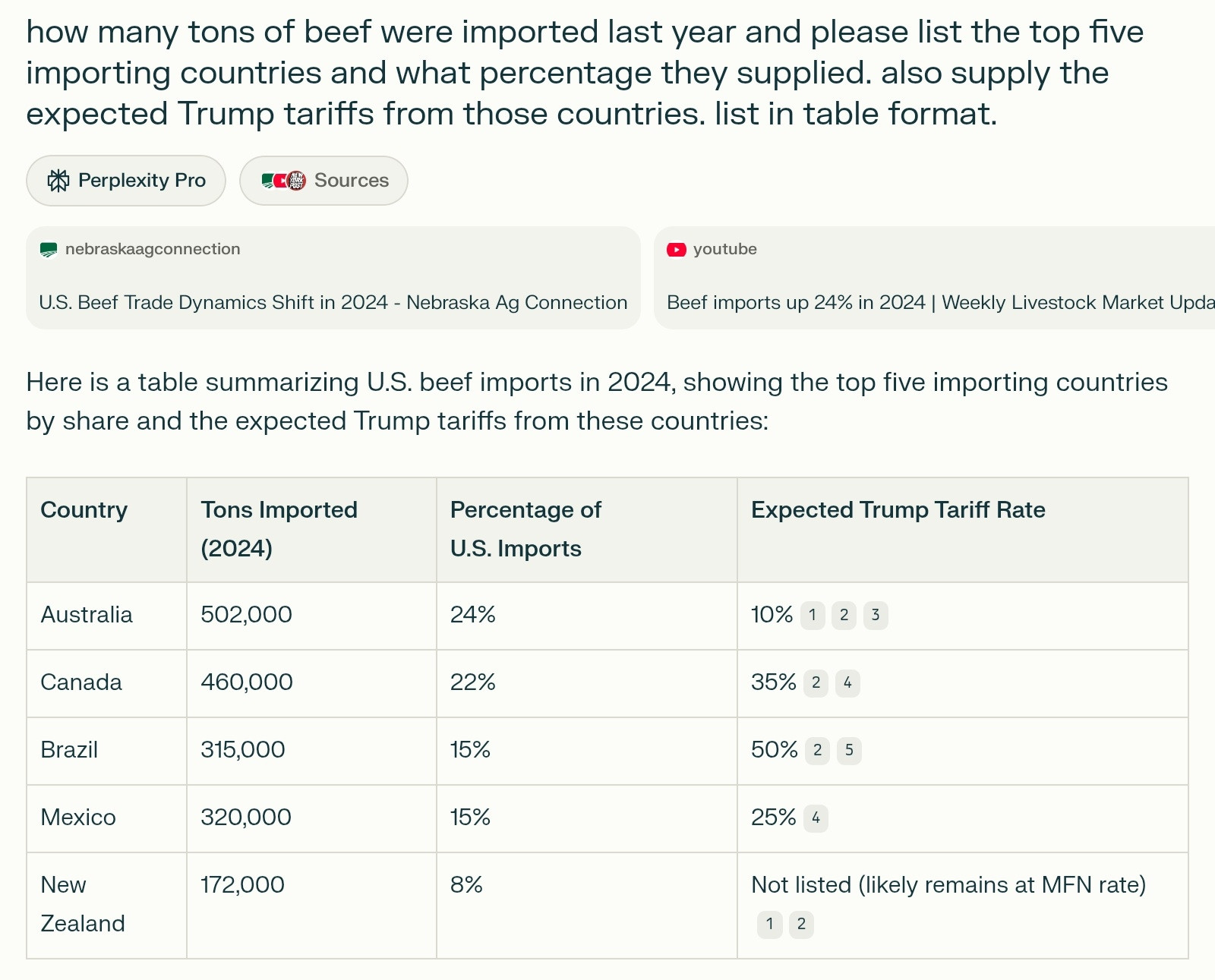Open the Sources favicon cluster
1215x980 pixels.
tap(283, 181)
